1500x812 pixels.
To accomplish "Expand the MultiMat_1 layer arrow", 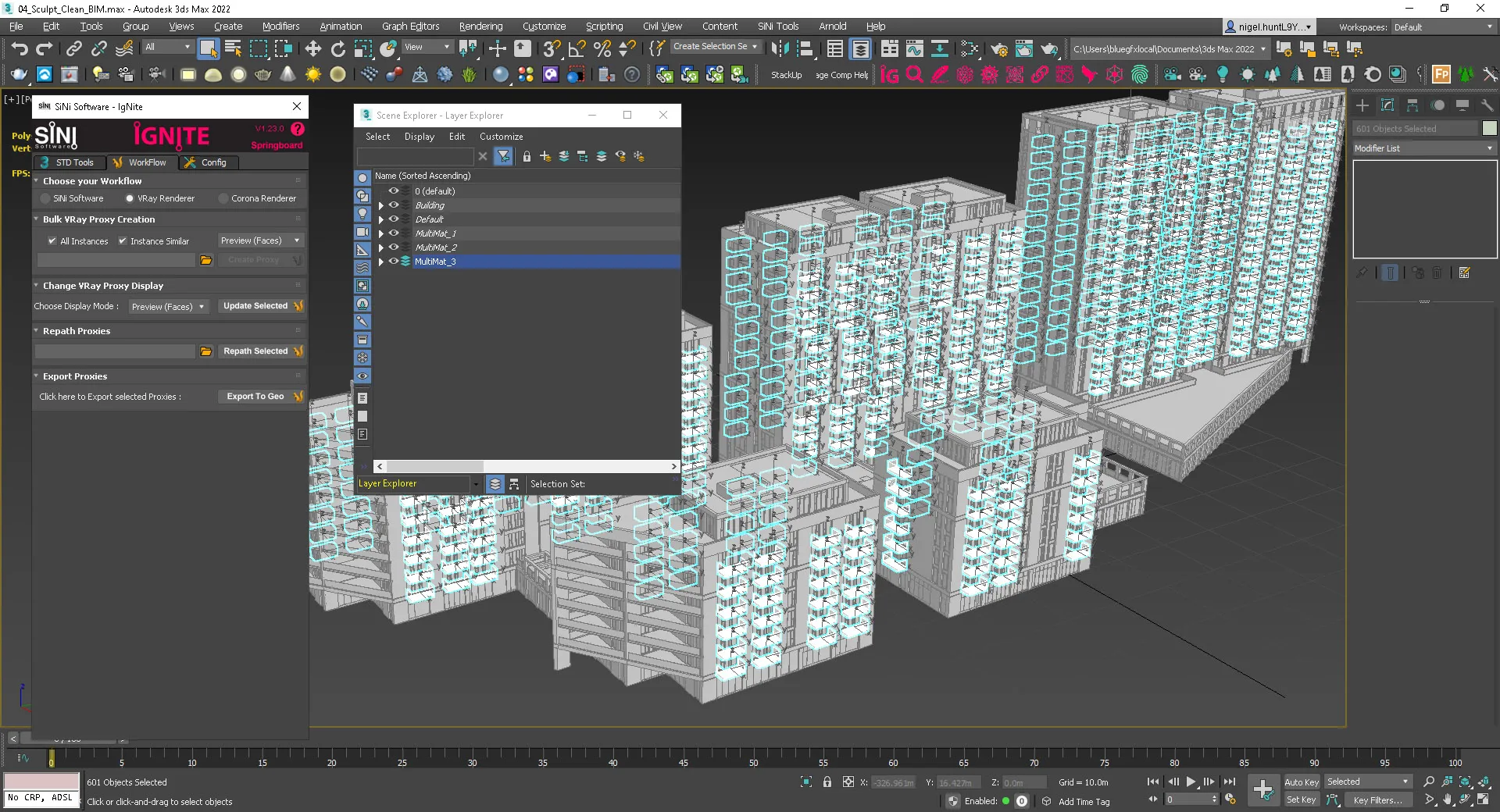I will pos(381,233).
